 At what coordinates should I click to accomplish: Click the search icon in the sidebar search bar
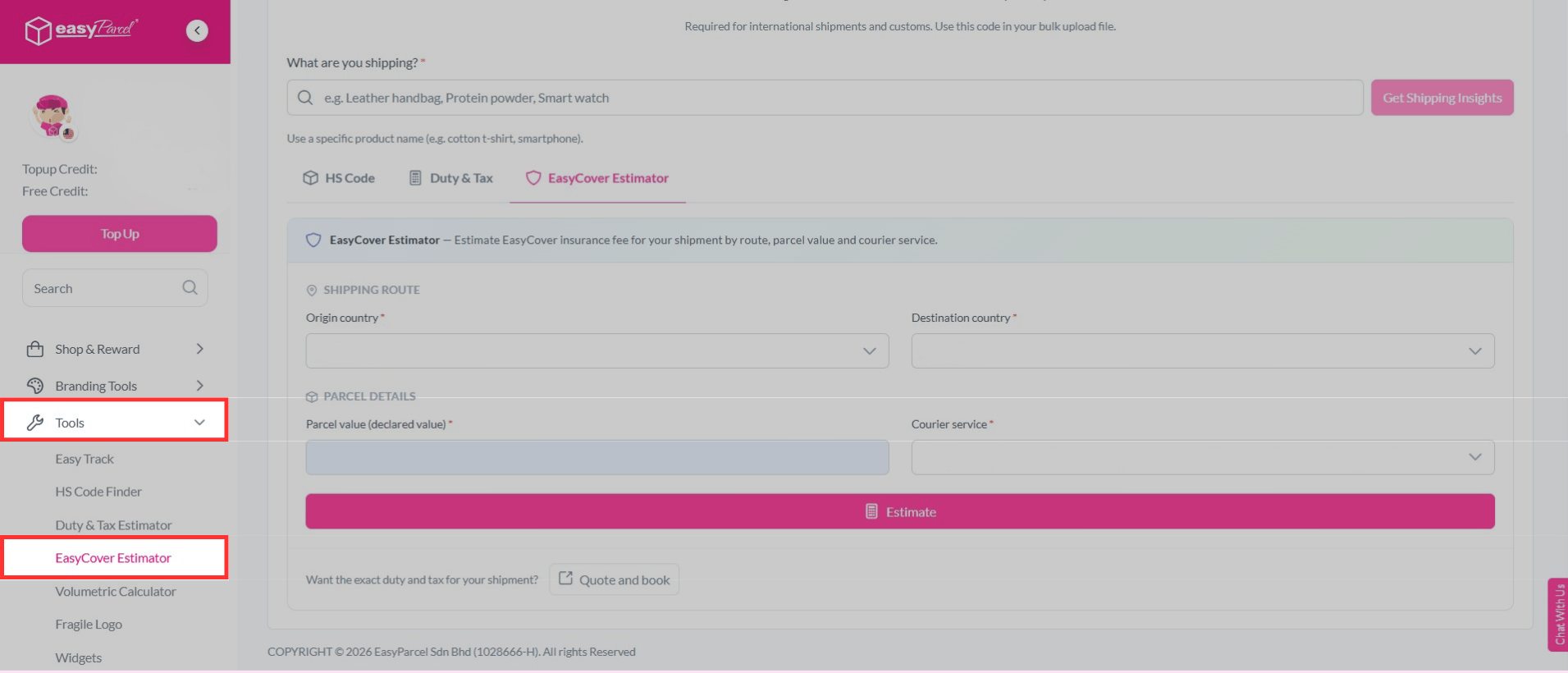pos(190,287)
